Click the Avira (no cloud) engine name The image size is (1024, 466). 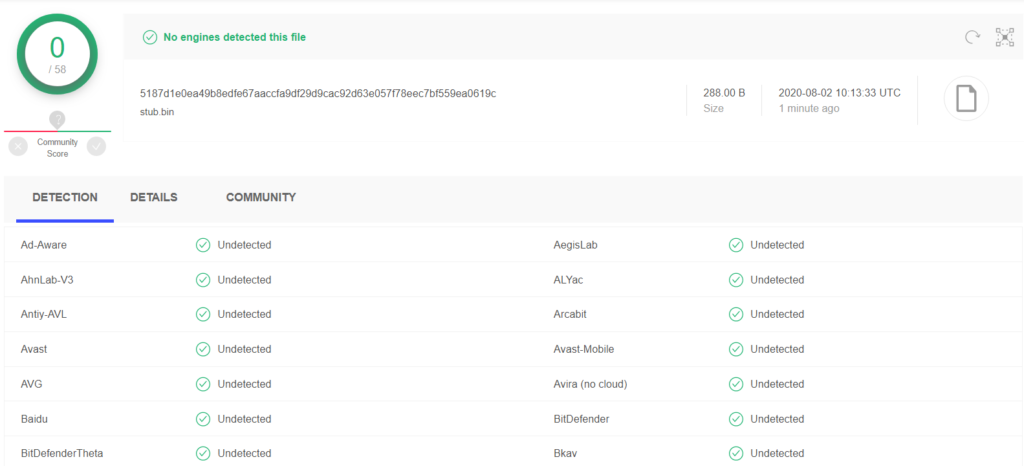click(x=590, y=384)
